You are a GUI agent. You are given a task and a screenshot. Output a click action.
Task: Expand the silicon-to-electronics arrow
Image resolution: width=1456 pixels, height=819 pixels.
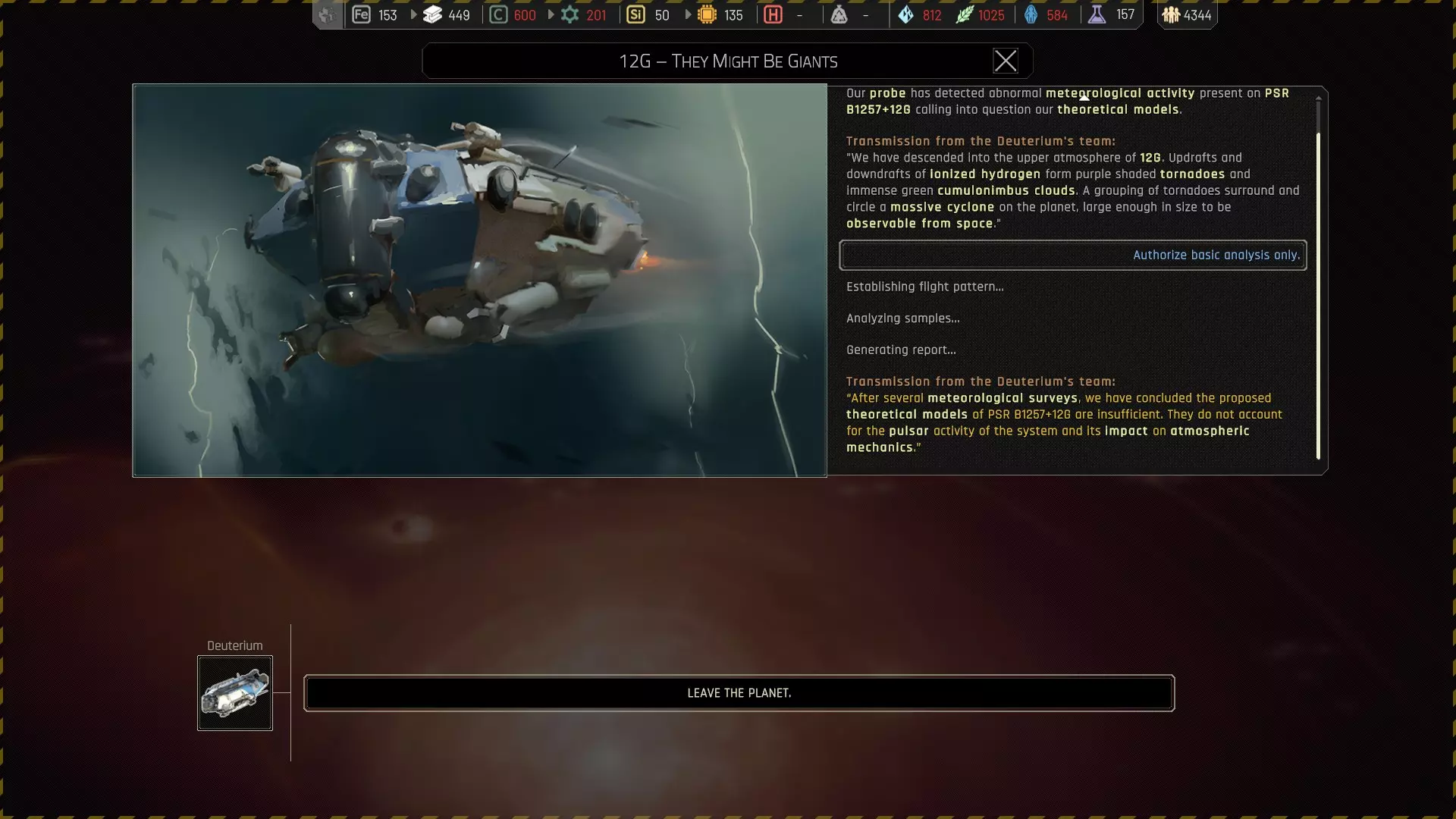689,14
